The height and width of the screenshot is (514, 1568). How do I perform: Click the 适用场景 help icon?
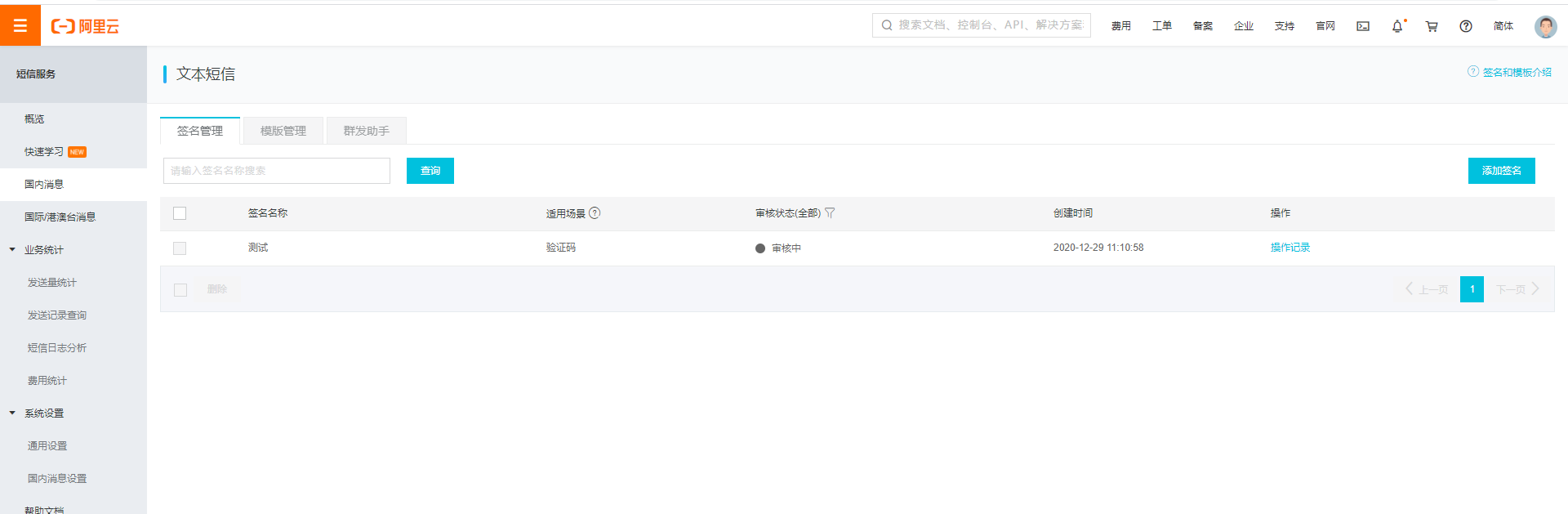click(x=595, y=213)
